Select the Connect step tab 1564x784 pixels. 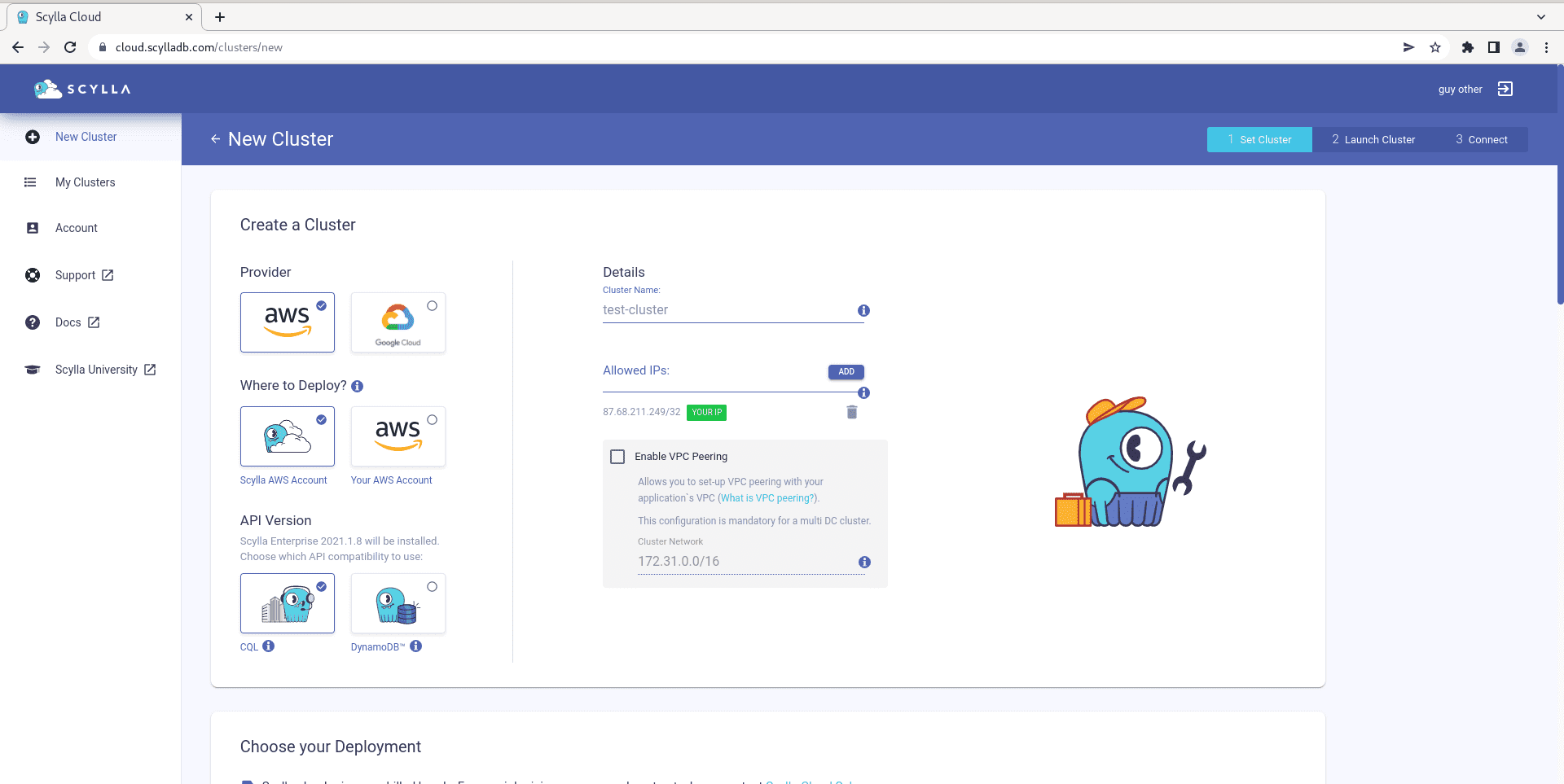click(x=1481, y=139)
